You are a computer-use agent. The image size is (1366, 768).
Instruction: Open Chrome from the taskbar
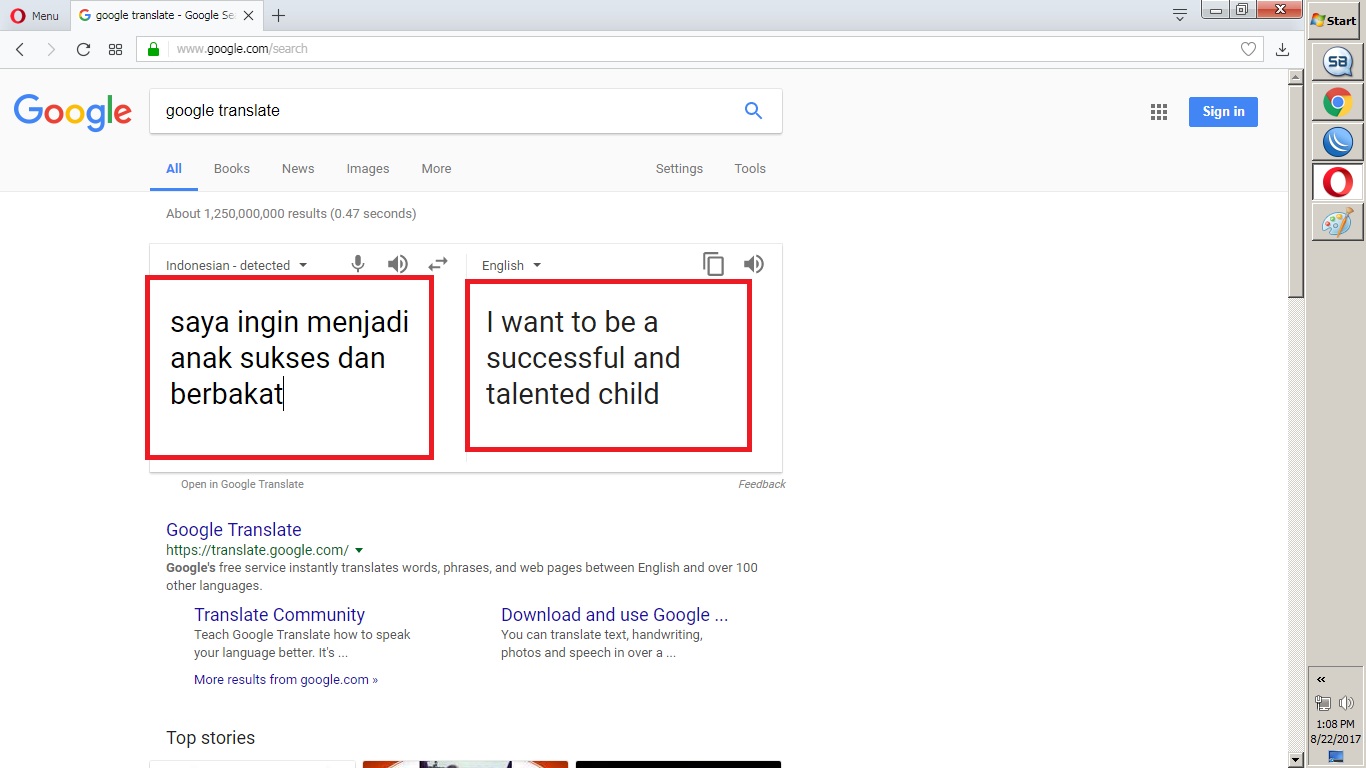click(x=1337, y=102)
